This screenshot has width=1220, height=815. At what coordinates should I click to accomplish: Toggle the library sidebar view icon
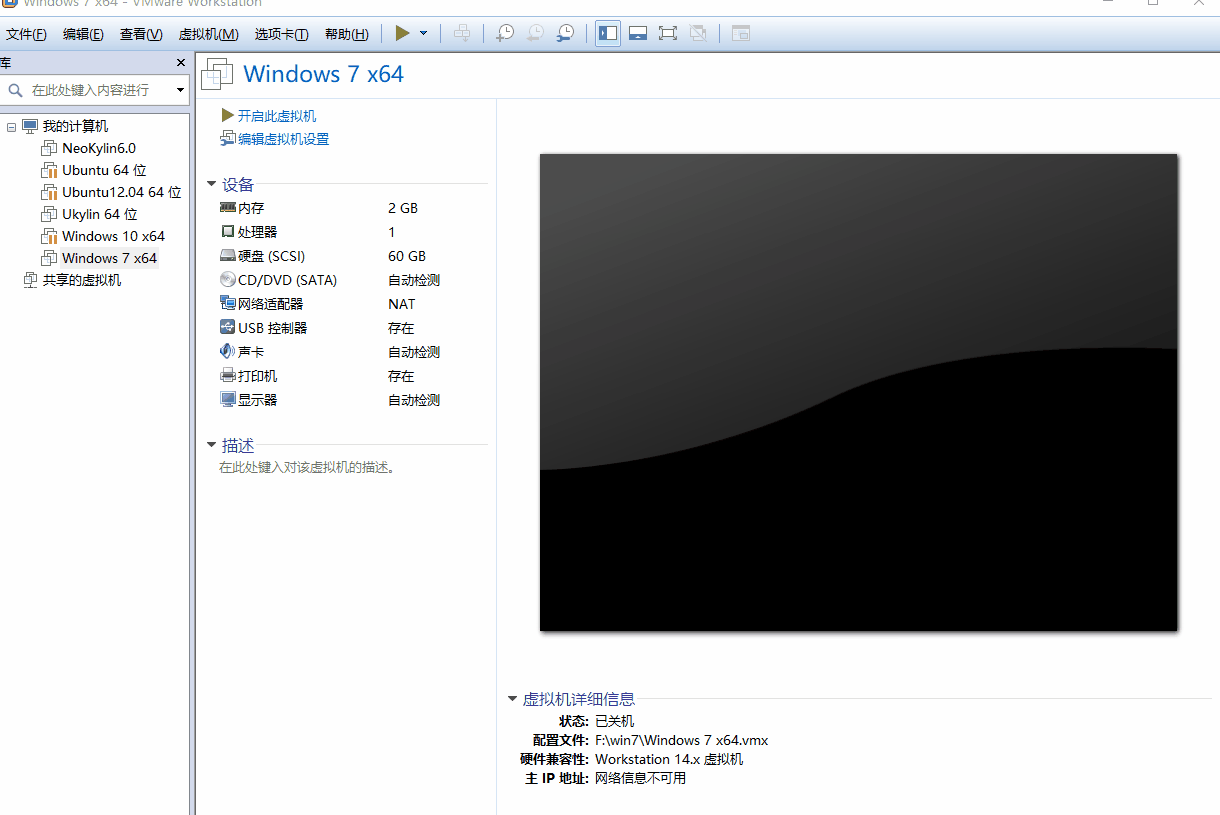608,33
